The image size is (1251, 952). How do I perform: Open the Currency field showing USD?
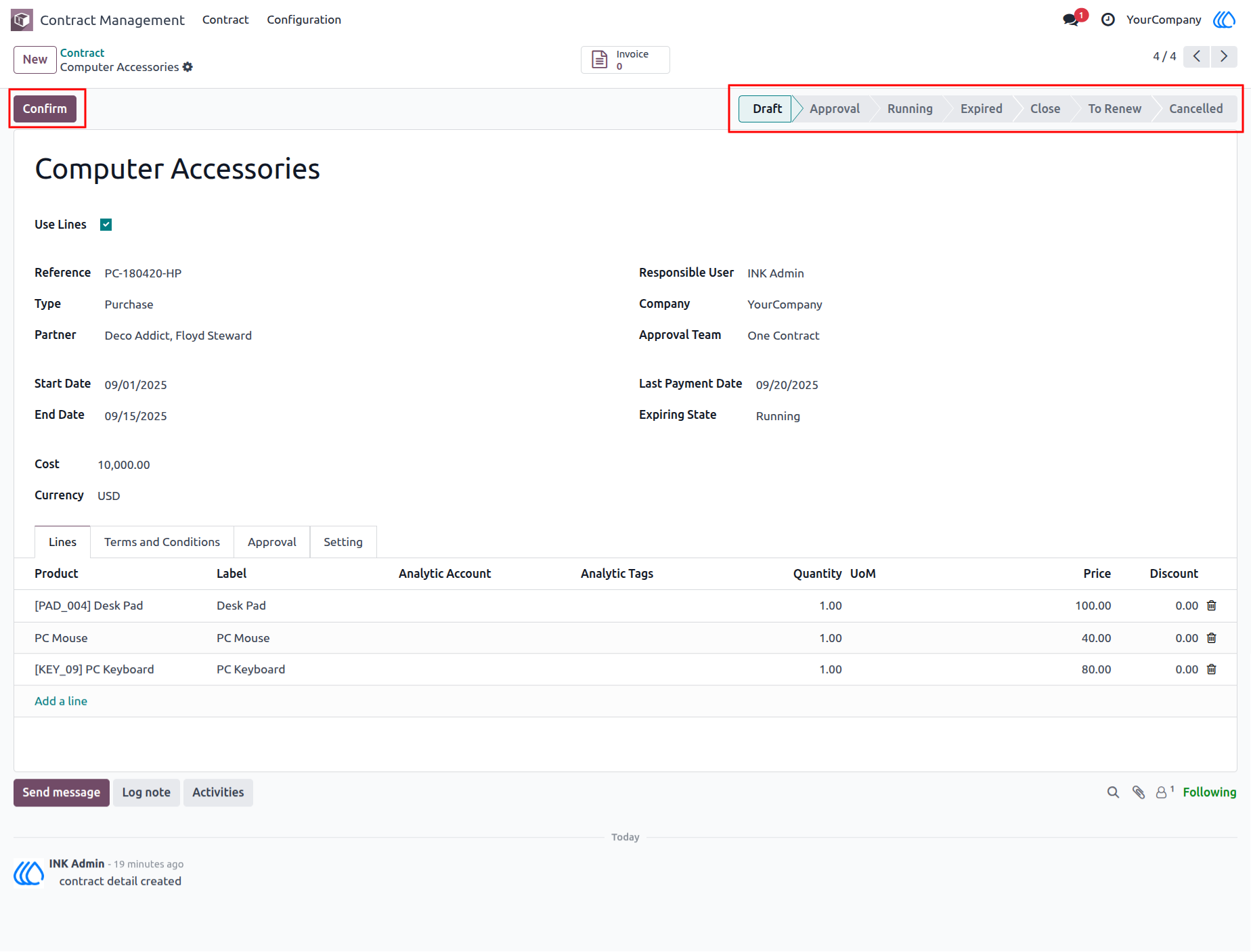tap(109, 496)
